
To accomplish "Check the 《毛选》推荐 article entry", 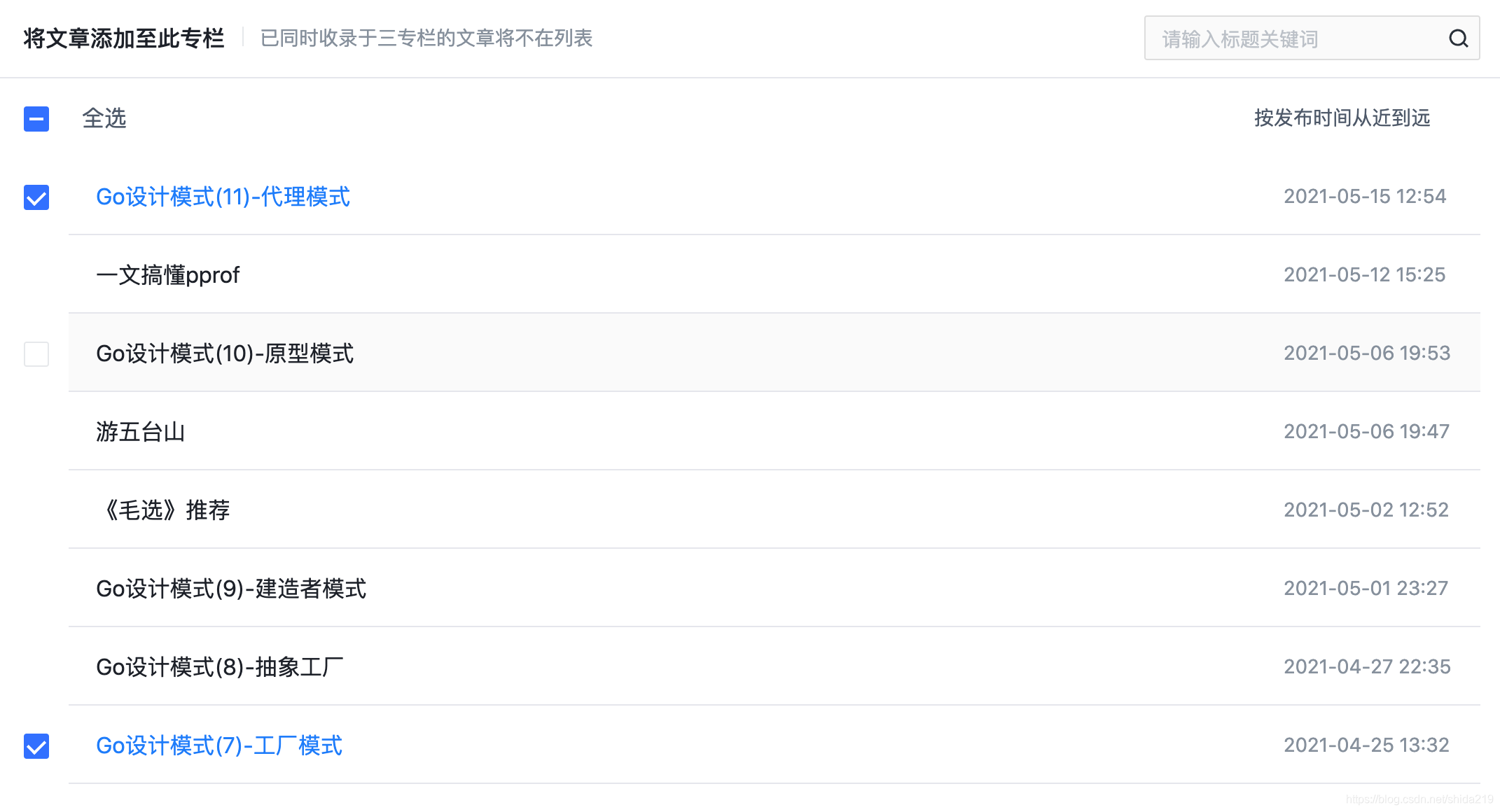I will [36, 510].
